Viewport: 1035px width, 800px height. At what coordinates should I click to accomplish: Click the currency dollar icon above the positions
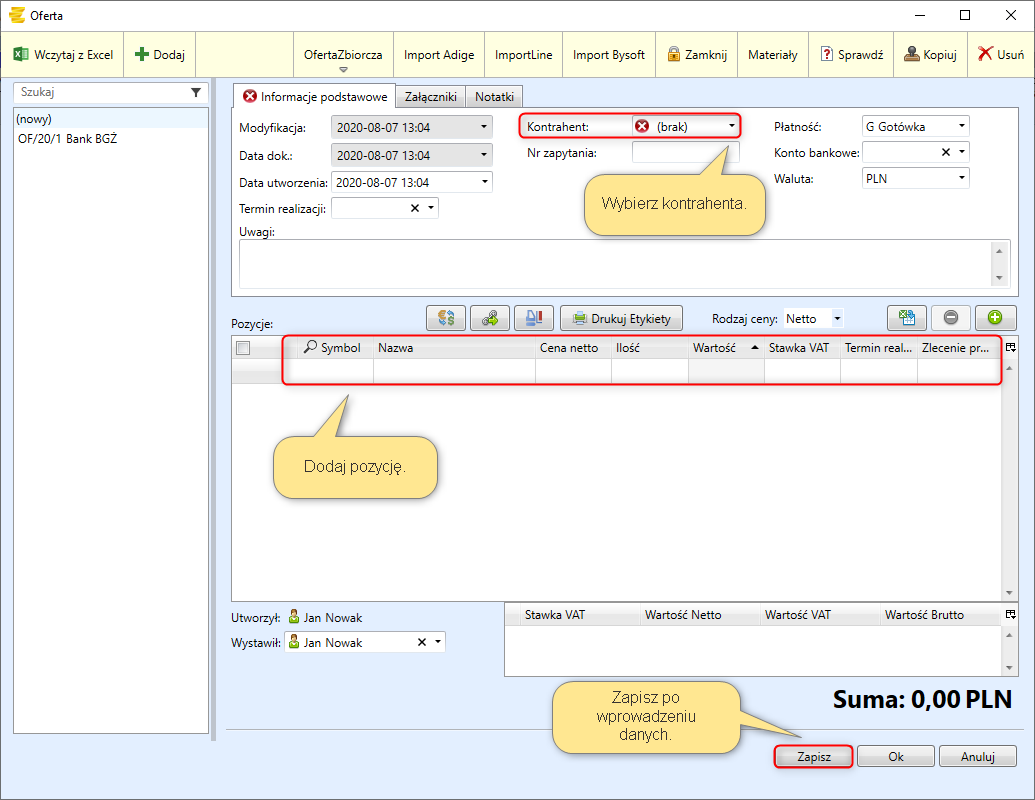(446, 318)
